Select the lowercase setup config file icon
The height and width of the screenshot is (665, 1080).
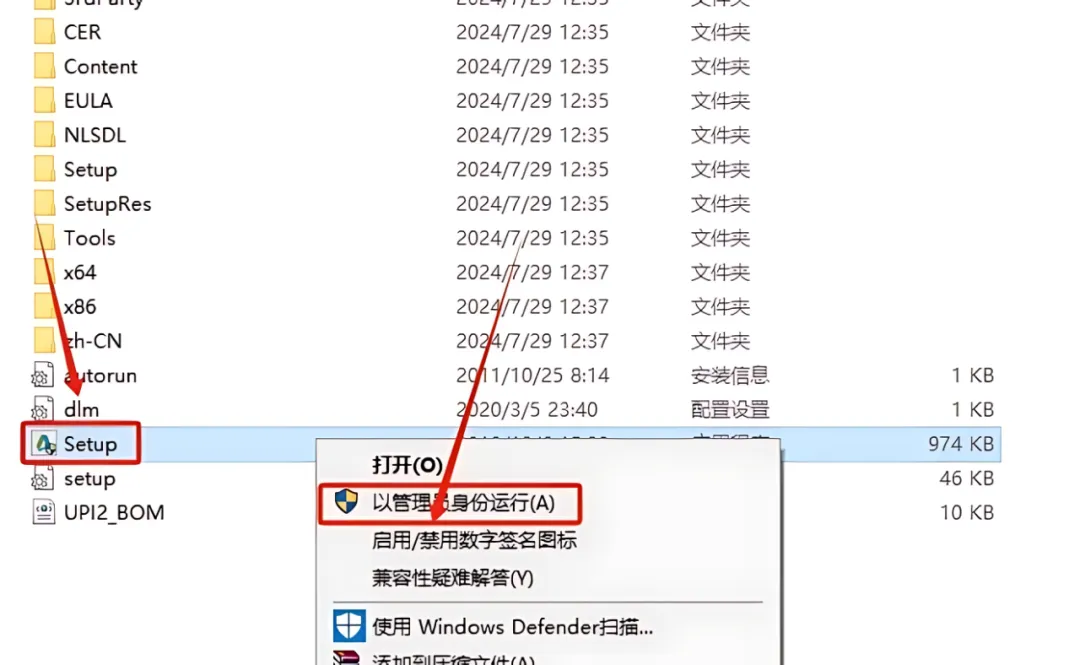click(x=43, y=478)
